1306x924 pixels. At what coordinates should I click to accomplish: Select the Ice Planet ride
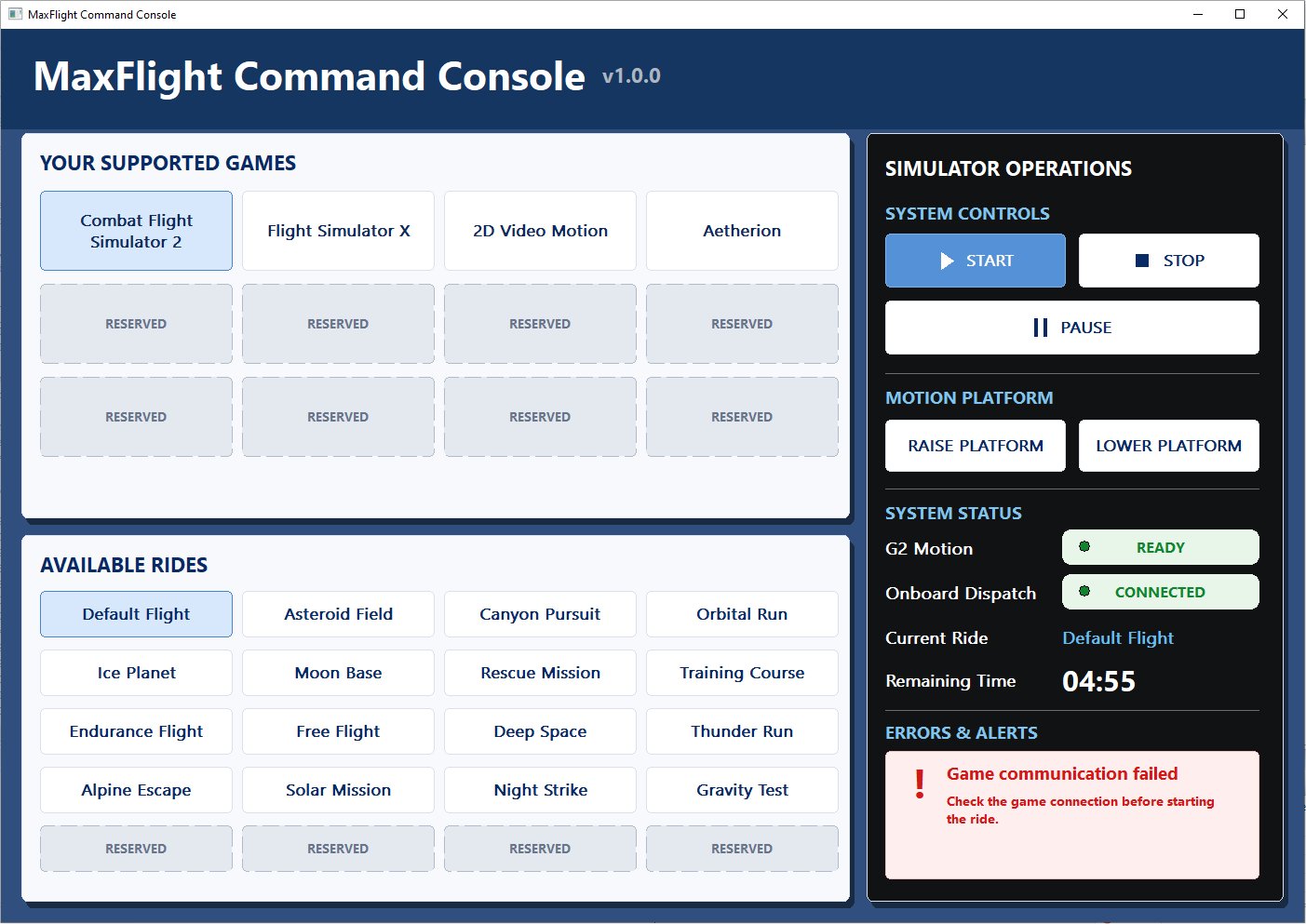point(136,673)
